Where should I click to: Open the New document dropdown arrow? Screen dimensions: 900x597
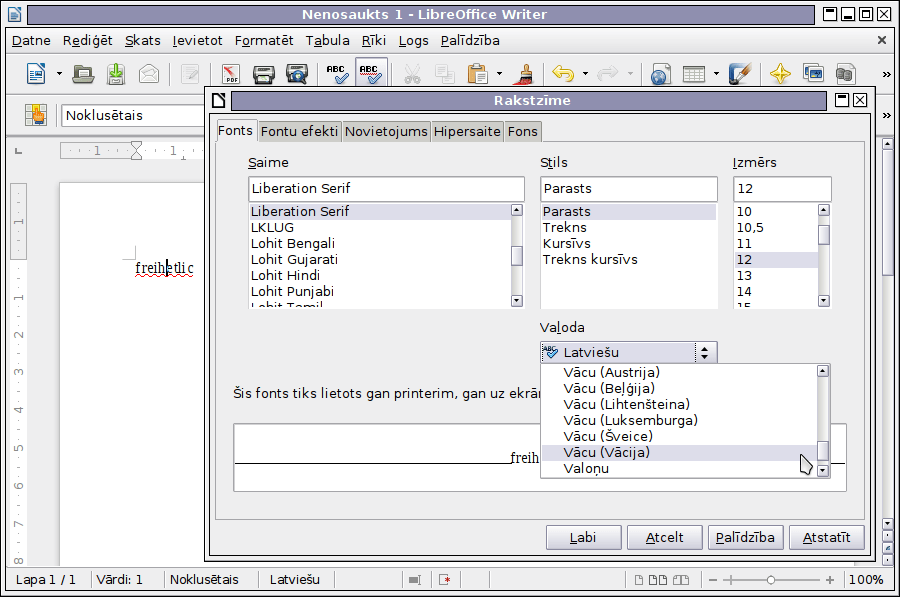point(59,73)
